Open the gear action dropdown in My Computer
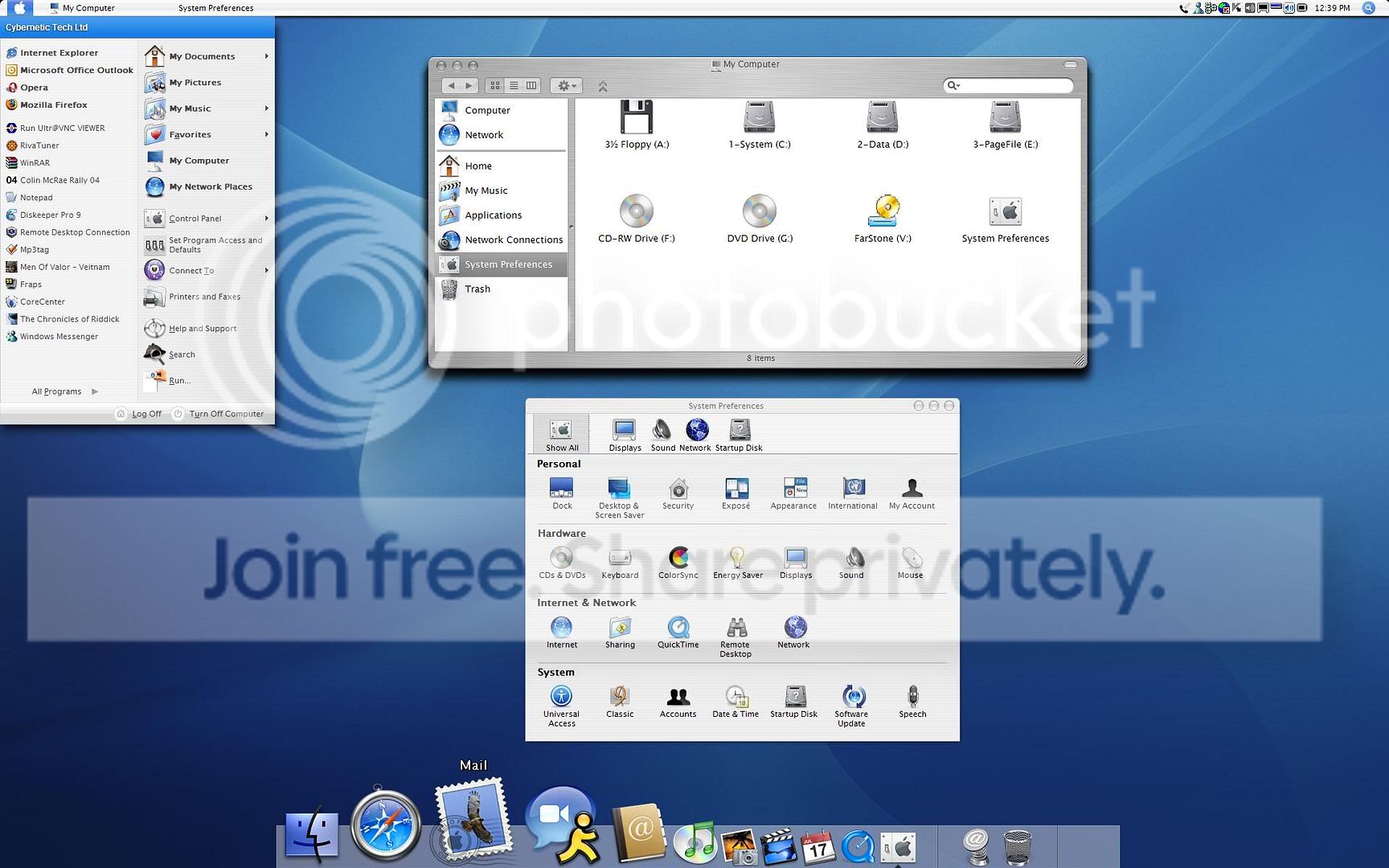 coord(567,85)
